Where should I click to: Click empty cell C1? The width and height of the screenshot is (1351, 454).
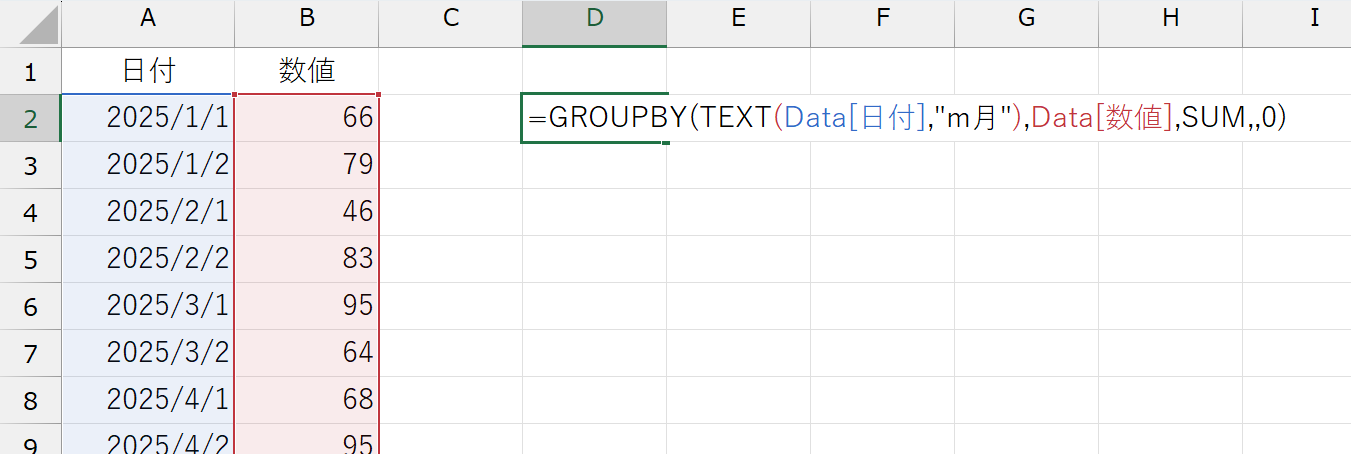[450, 71]
